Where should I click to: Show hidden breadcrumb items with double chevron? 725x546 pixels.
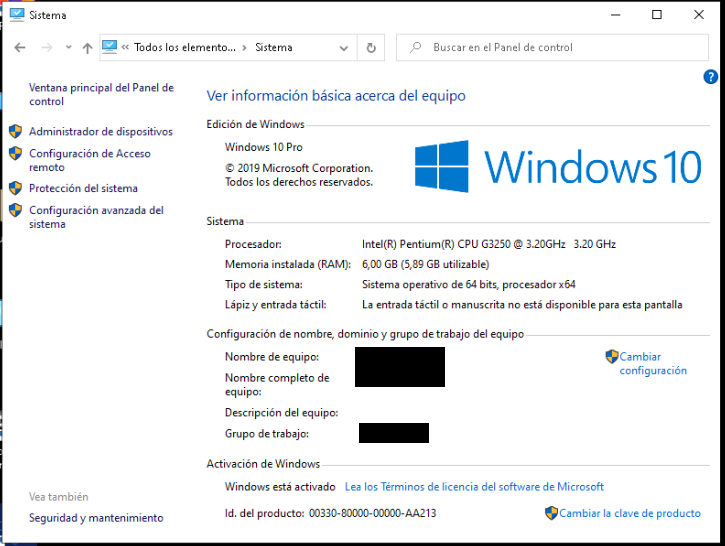tap(125, 47)
